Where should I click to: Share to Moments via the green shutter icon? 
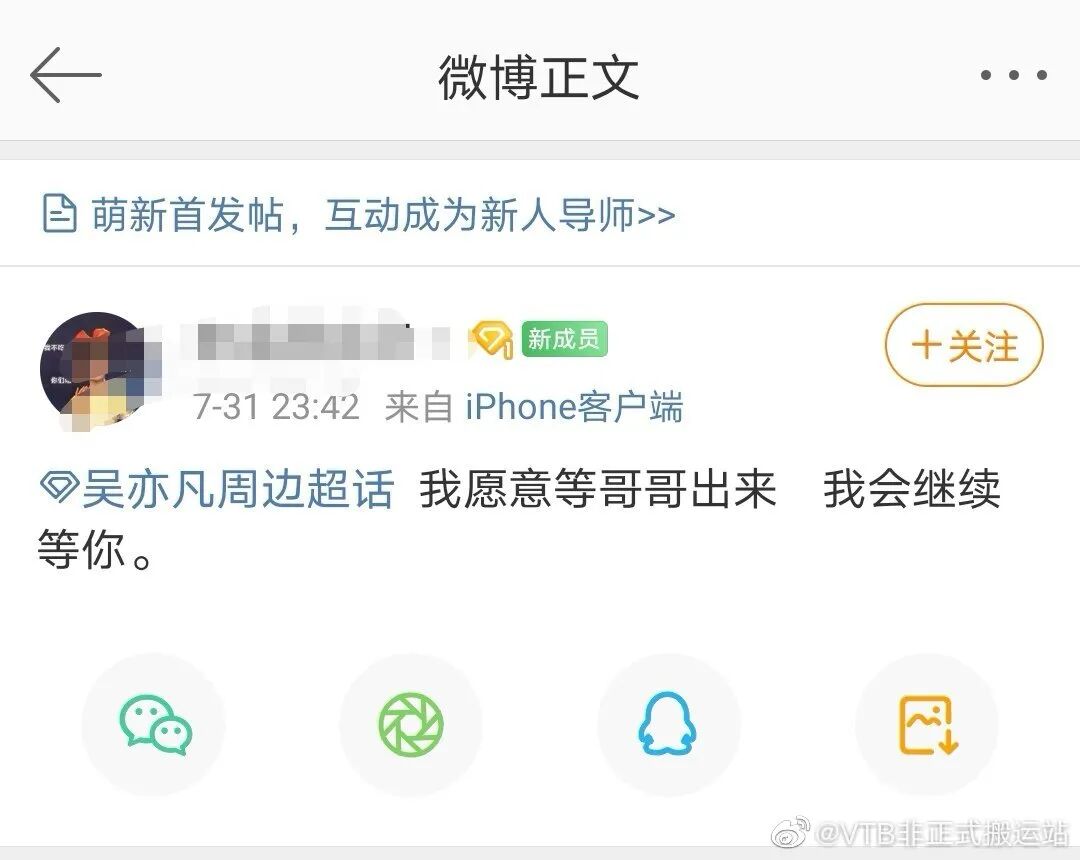click(411, 725)
